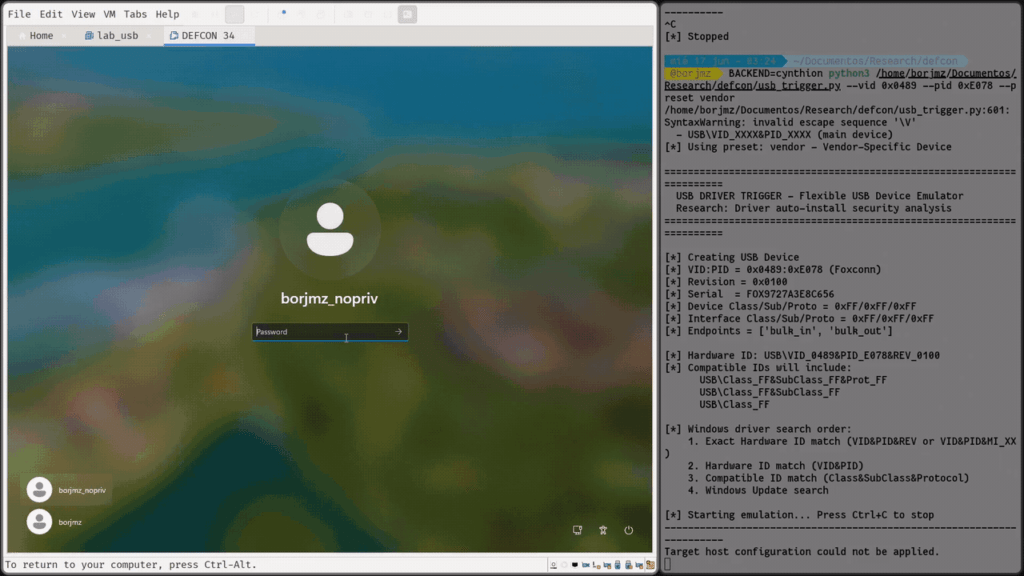Click the message log icon in status bar
The height and width of the screenshot is (576, 1024).
[x=650, y=565]
